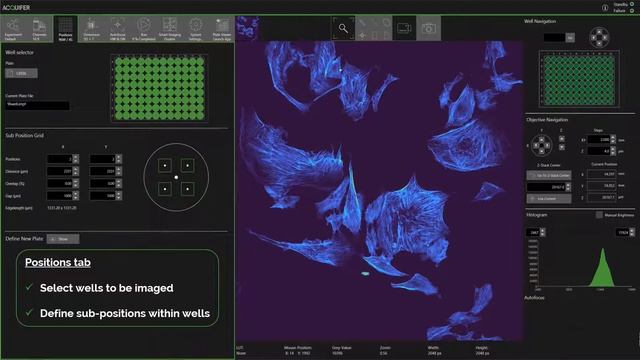Viewport: 640px width, 360px height.
Task: Select a well in Well selector plate grid
Action: [159, 88]
